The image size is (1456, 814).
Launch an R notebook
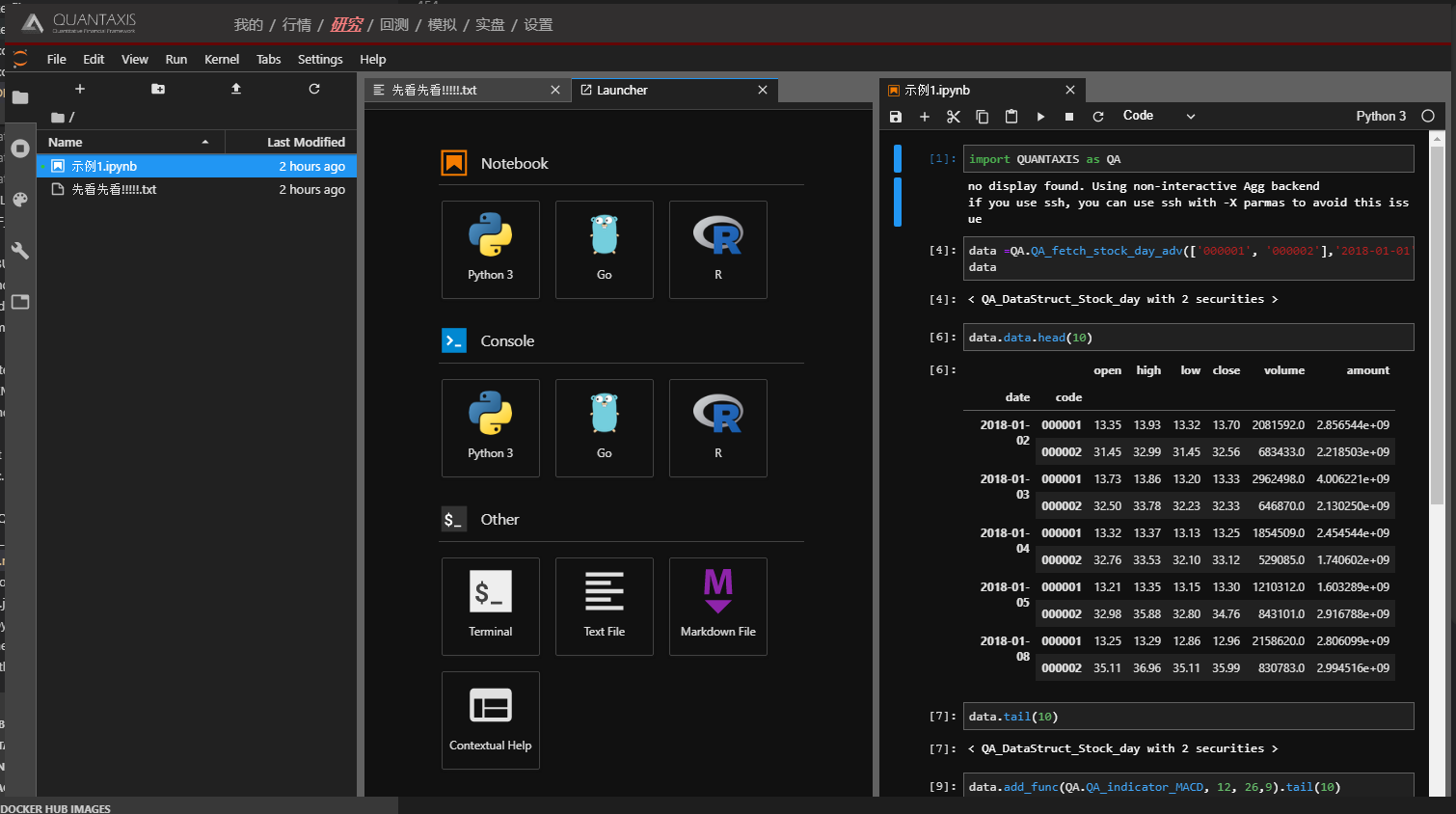click(718, 250)
